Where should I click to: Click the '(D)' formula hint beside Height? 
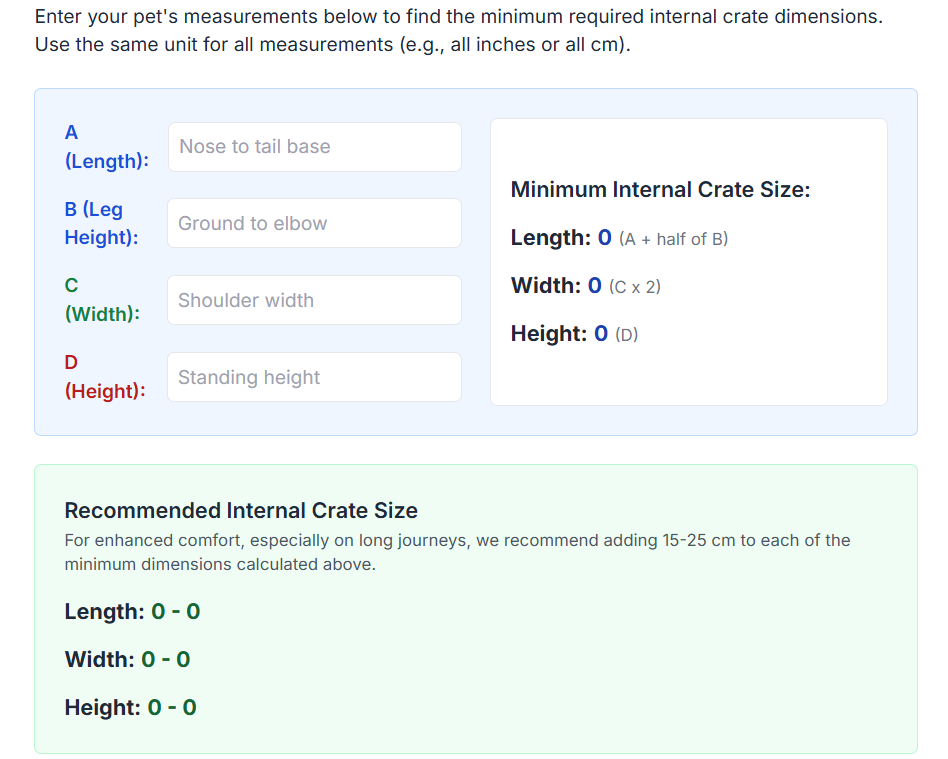point(626,335)
